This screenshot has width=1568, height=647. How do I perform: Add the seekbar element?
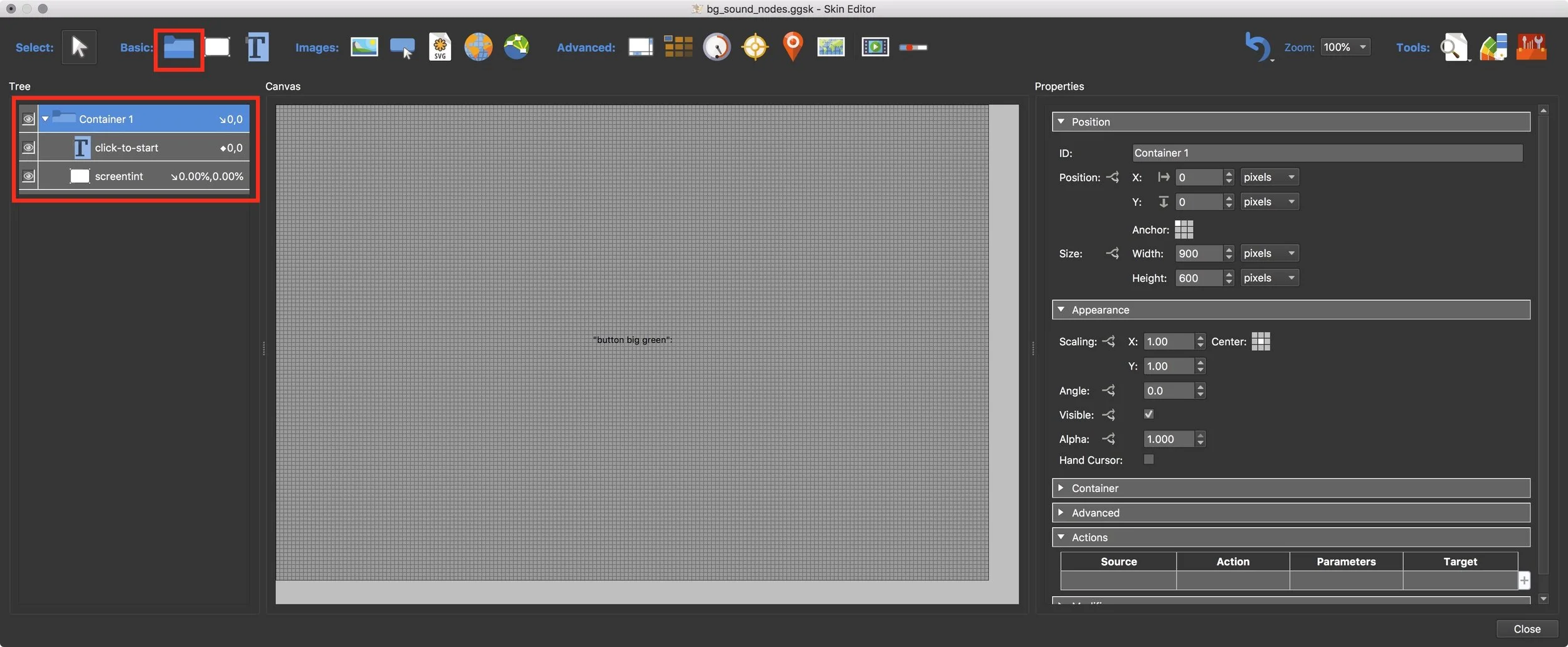(913, 47)
